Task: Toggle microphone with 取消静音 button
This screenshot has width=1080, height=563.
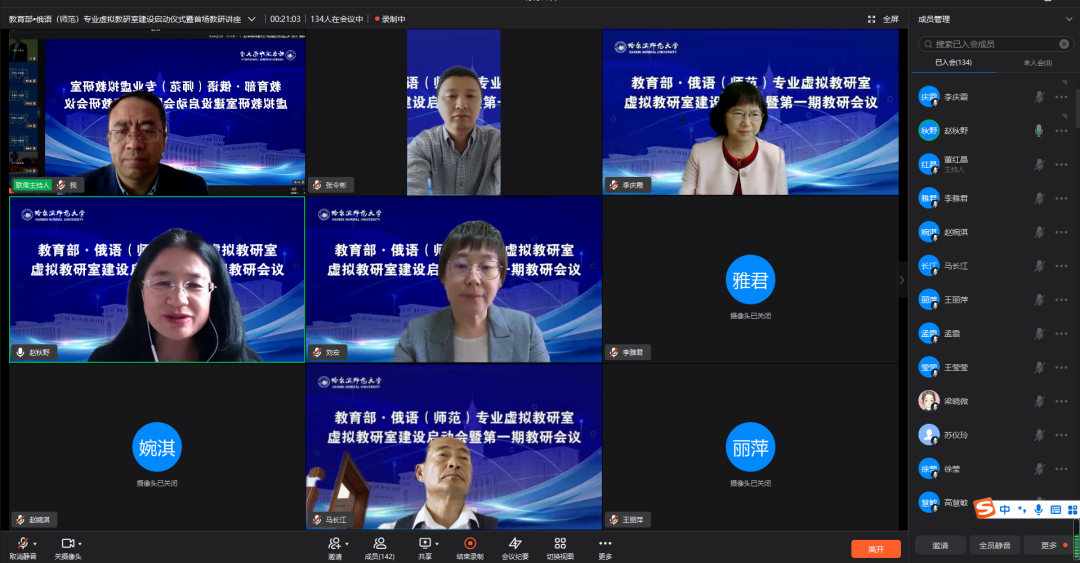Action: (21, 543)
